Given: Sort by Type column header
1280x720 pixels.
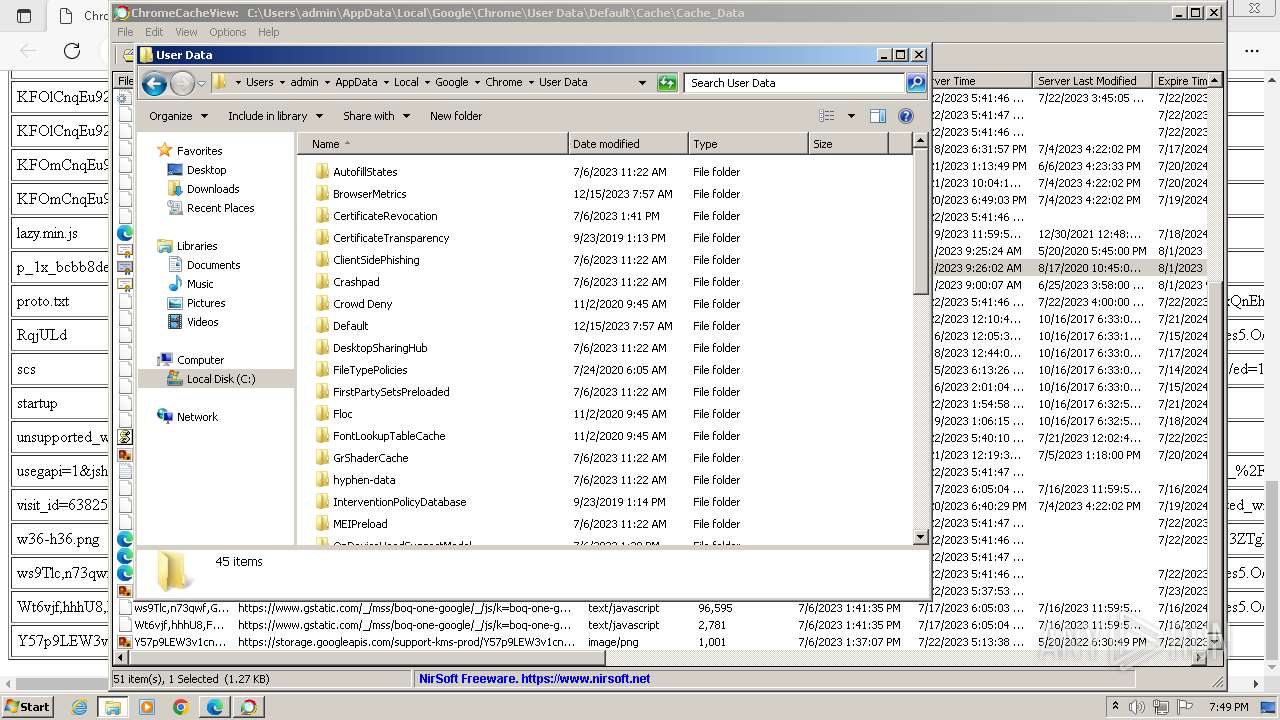Looking at the screenshot, I should click(x=748, y=144).
